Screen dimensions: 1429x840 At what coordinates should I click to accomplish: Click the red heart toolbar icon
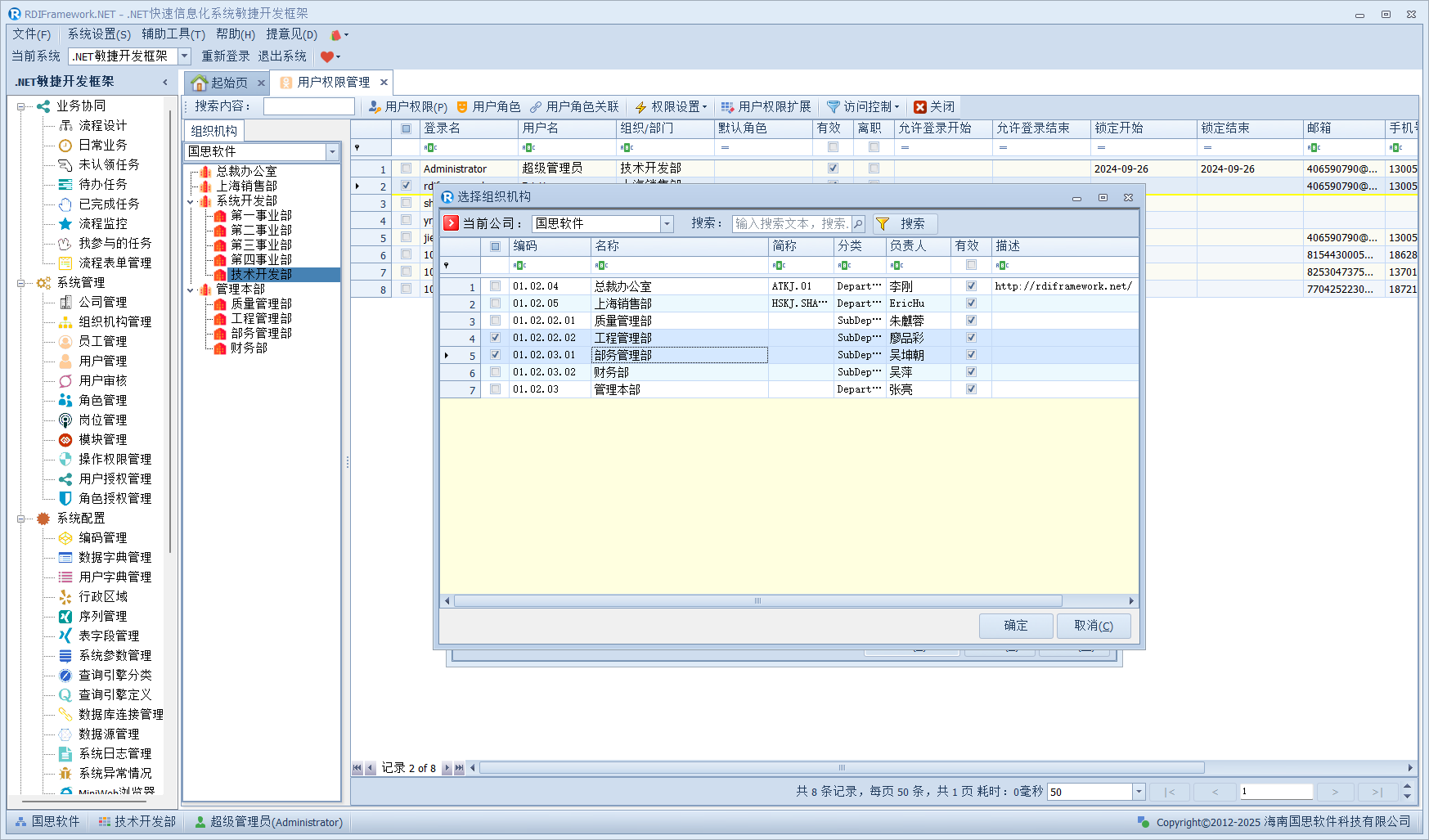click(327, 56)
